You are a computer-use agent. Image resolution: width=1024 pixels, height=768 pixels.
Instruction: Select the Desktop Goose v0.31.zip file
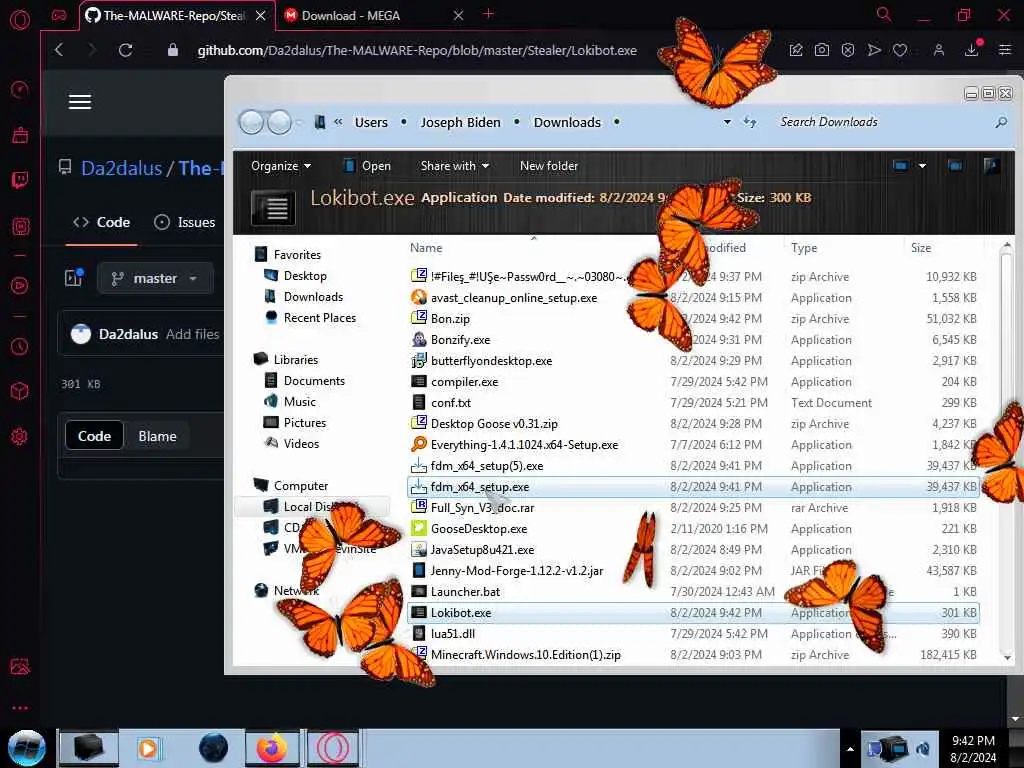pos(693,423)
